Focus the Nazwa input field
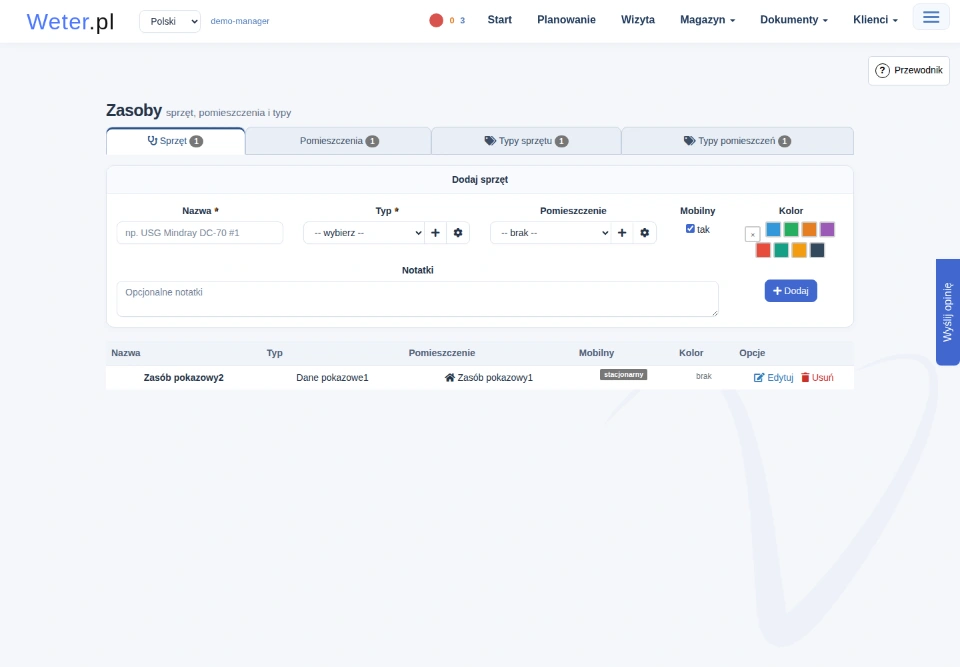Screen dimensions: 960x667 (x=200, y=233)
